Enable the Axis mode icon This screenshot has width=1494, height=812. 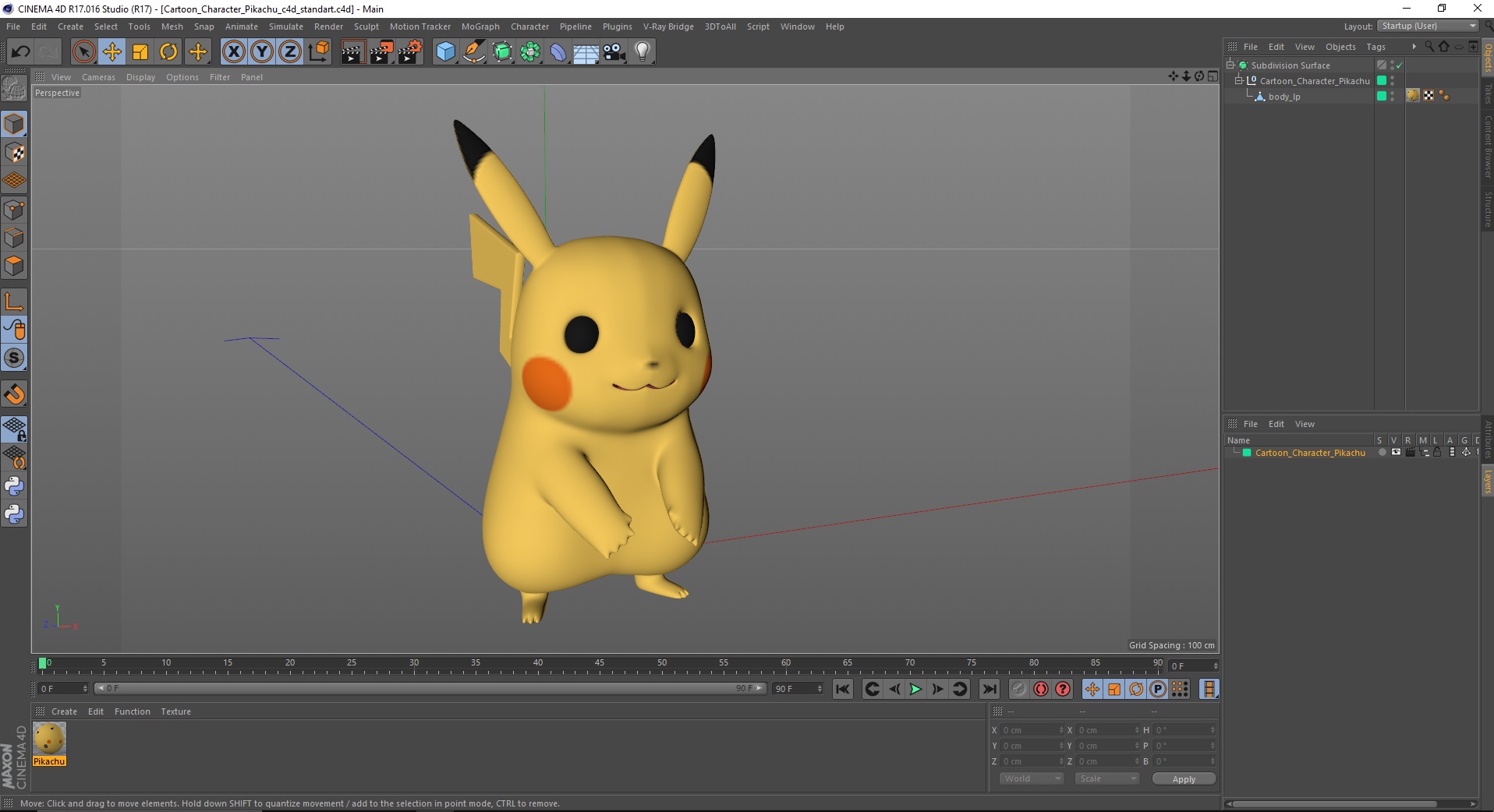click(x=14, y=302)
